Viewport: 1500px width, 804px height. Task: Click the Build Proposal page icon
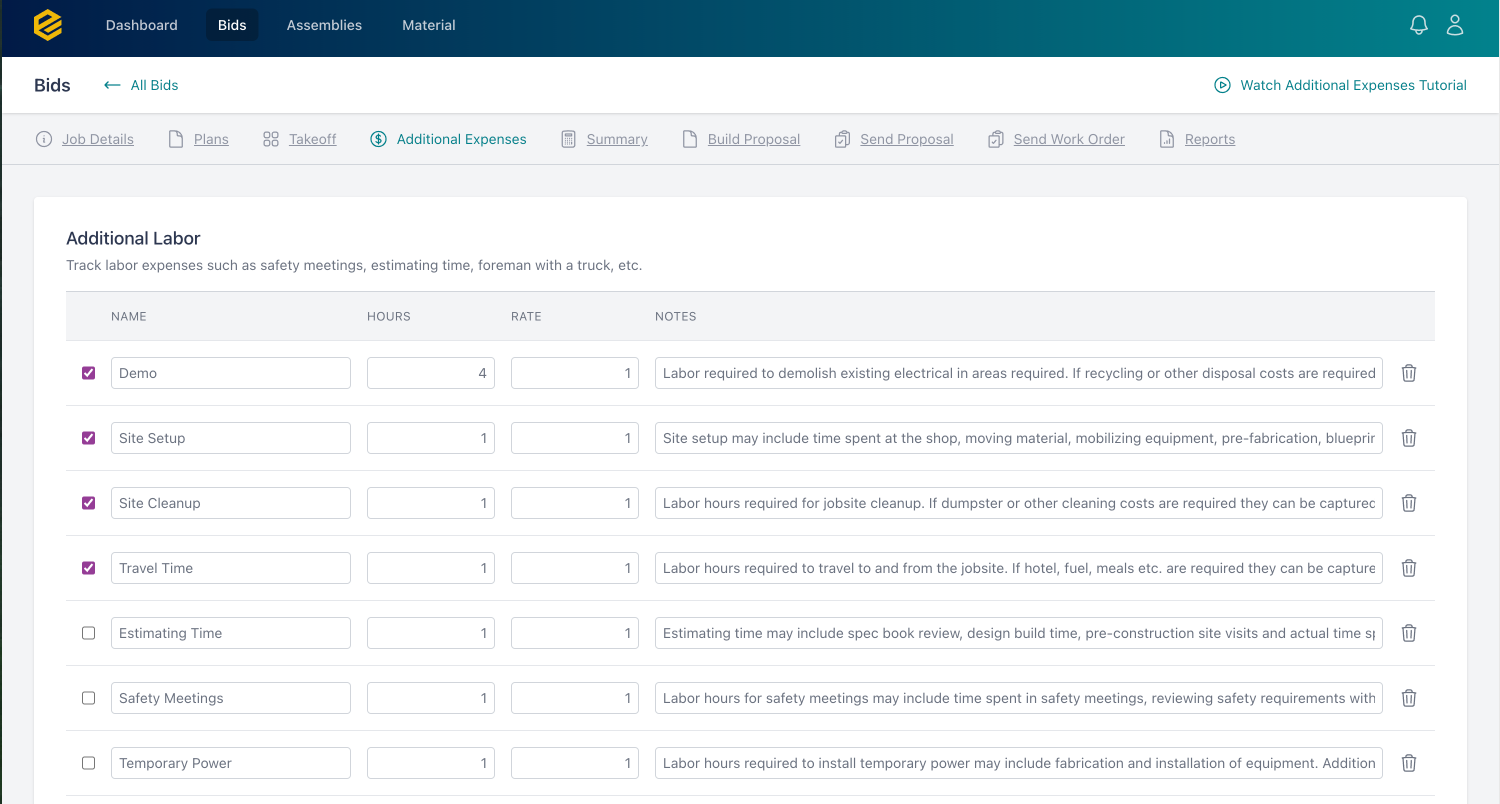689,139
